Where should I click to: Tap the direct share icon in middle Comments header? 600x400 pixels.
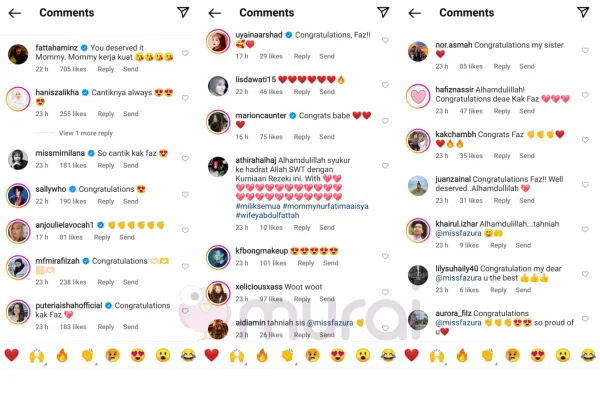(x=383, y=12)
